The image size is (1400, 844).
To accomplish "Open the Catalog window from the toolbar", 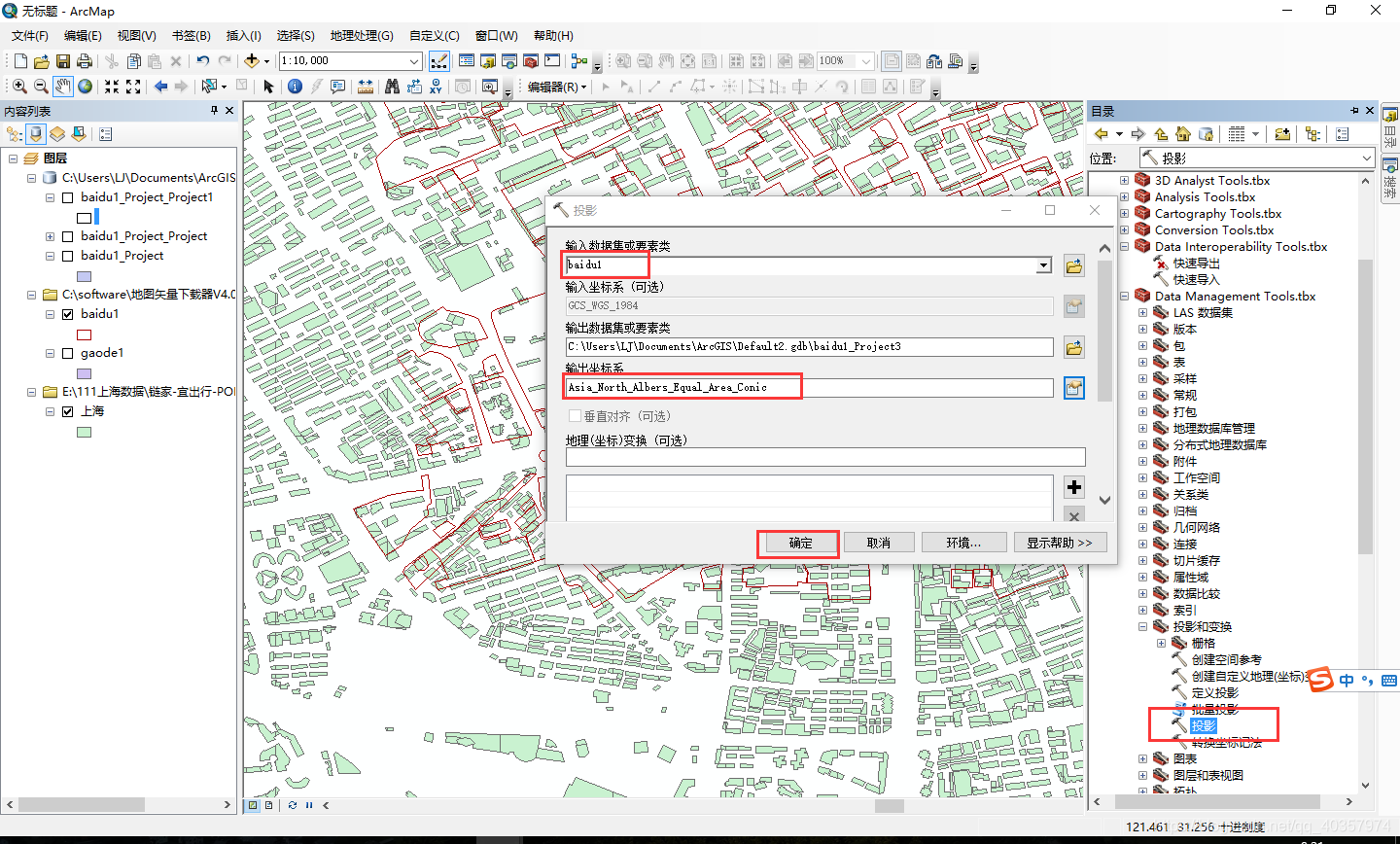I will click(488, 60).
